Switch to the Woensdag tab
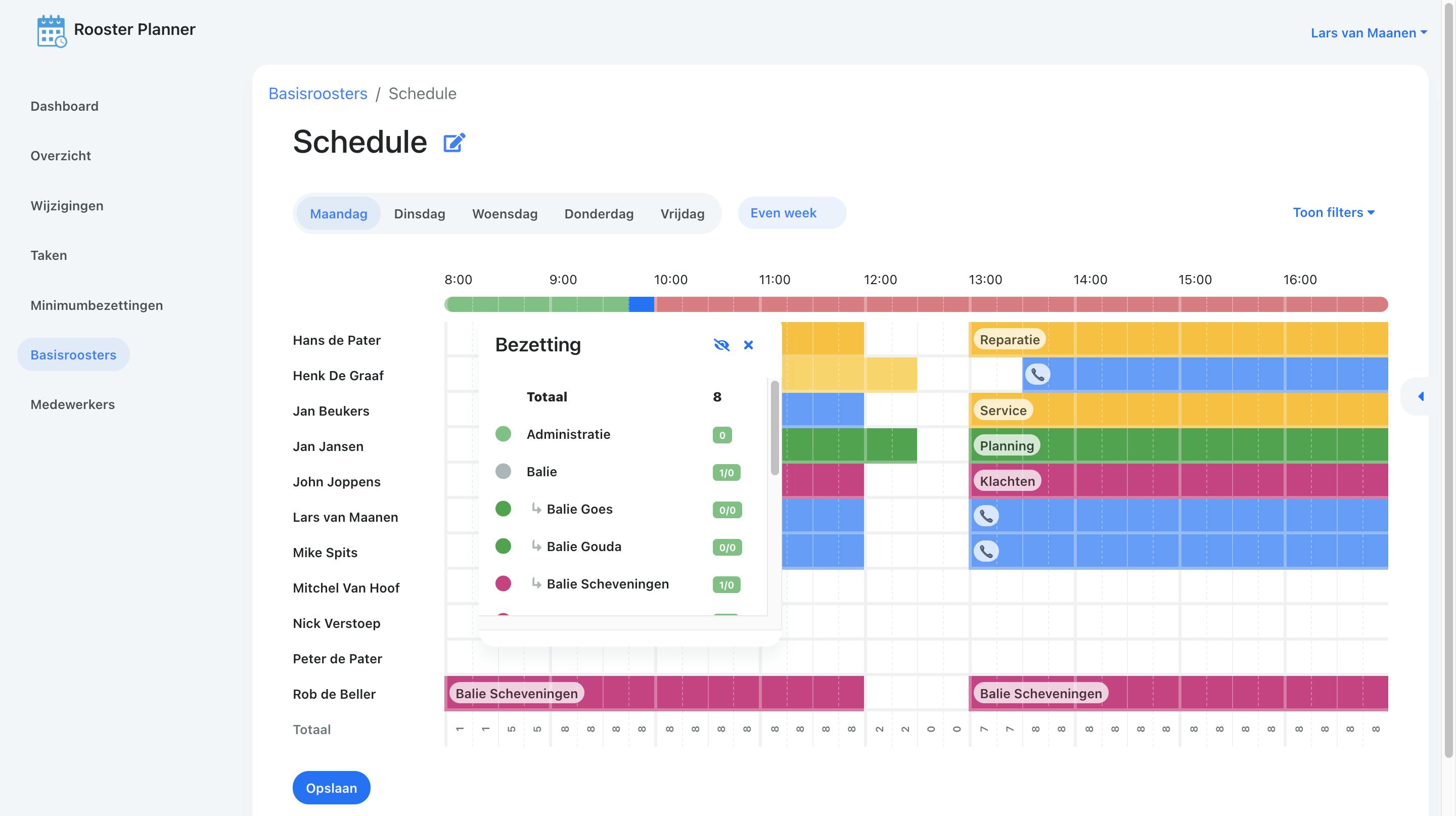 click(x=505, y=214)
